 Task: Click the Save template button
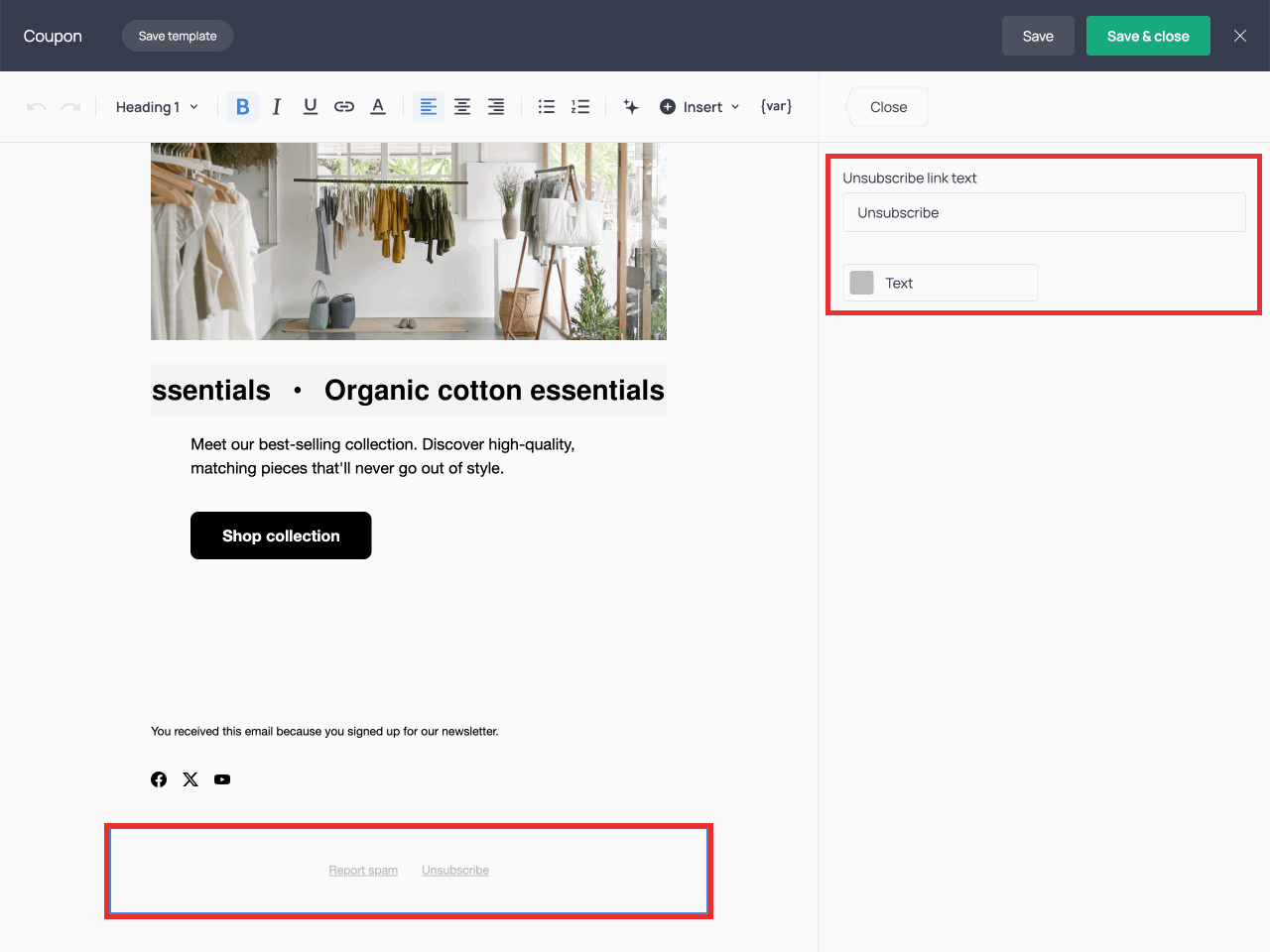click(178, 36)
